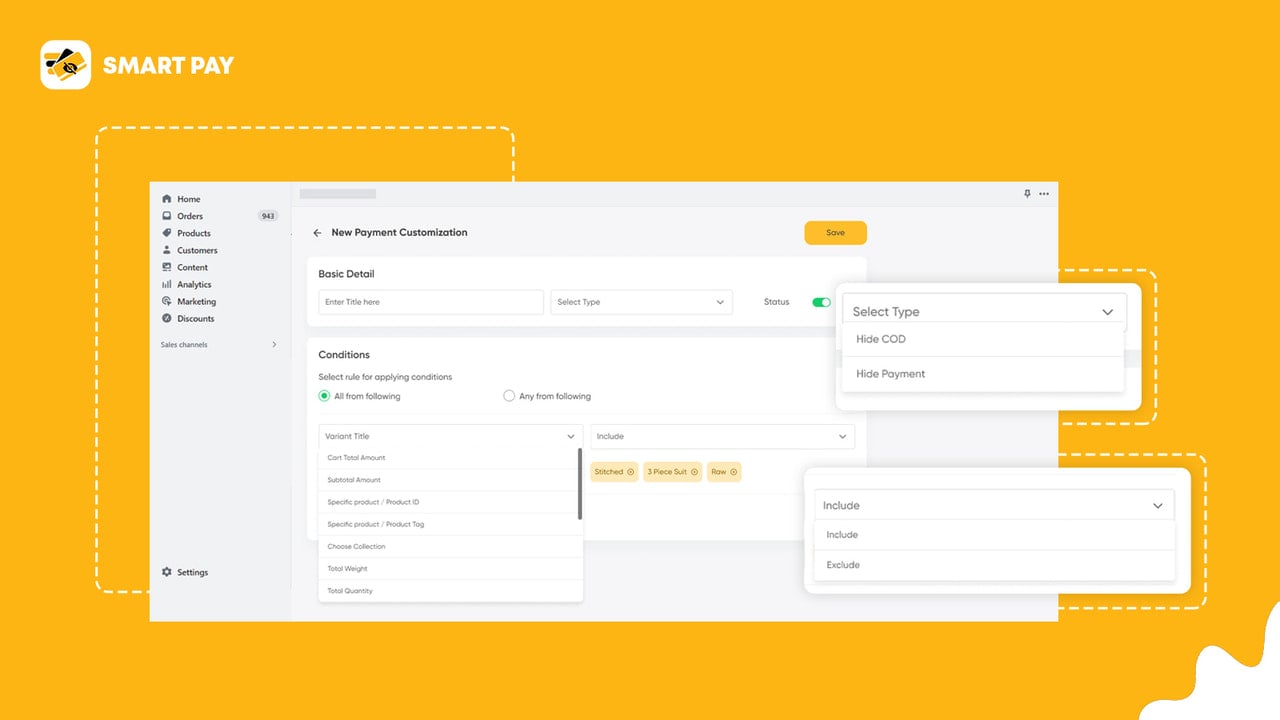The width and height of the screenshot is (1280, 720).
Task: Open the Settings gear icon
Action: point(167,572)
